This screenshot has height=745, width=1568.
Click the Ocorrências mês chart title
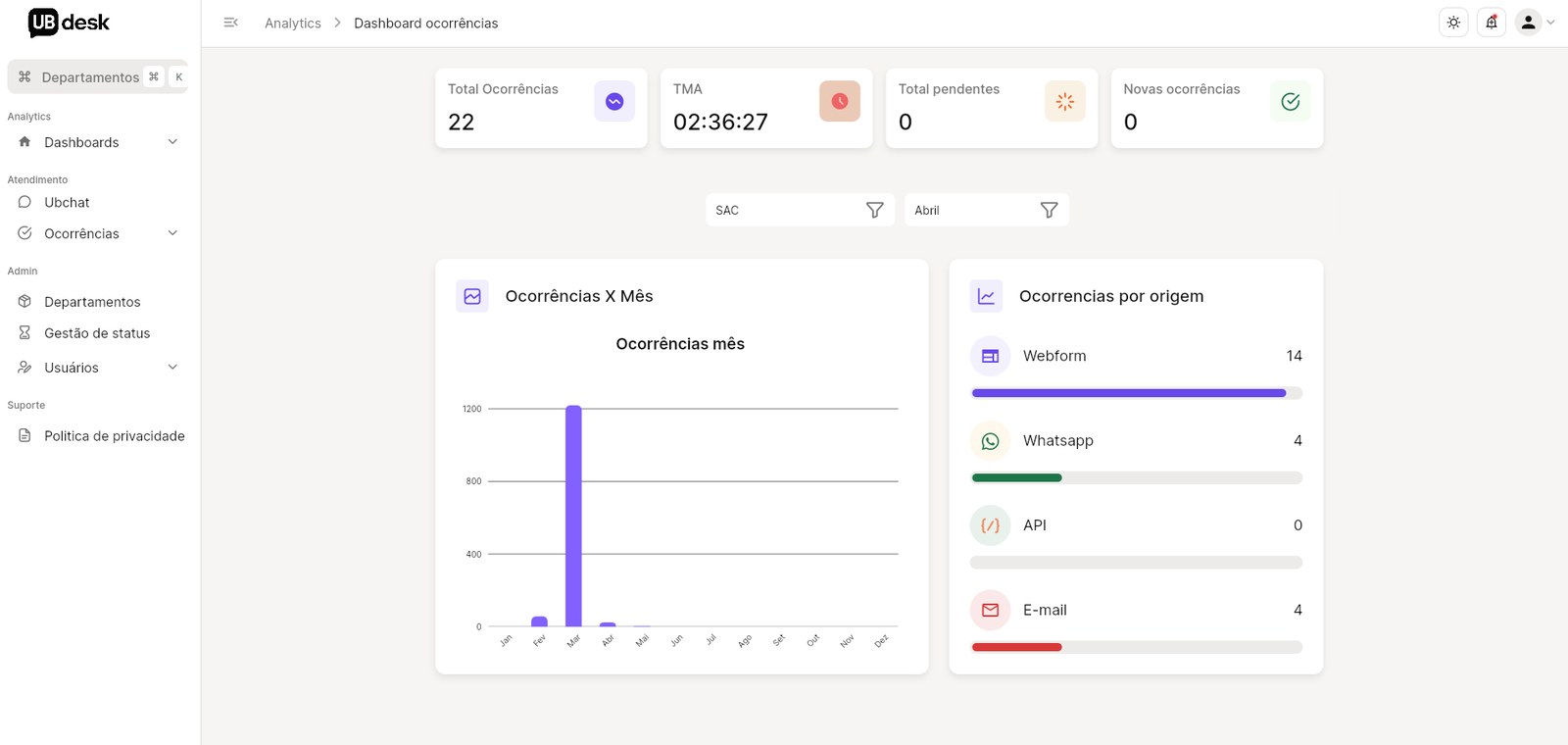click(x=680, y=344)
